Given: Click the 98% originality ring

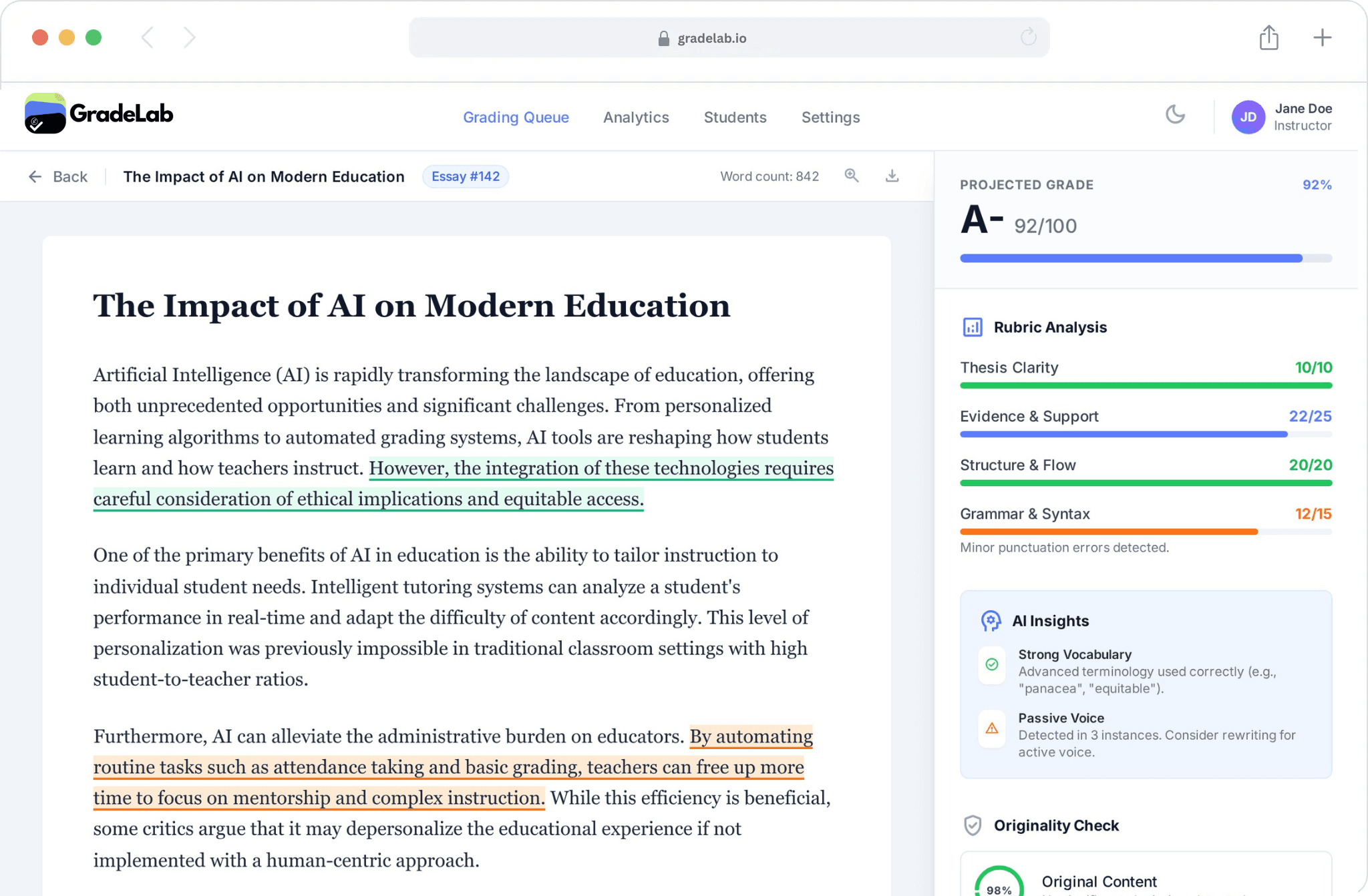Looking at the screenshot, I should (999, 883).
